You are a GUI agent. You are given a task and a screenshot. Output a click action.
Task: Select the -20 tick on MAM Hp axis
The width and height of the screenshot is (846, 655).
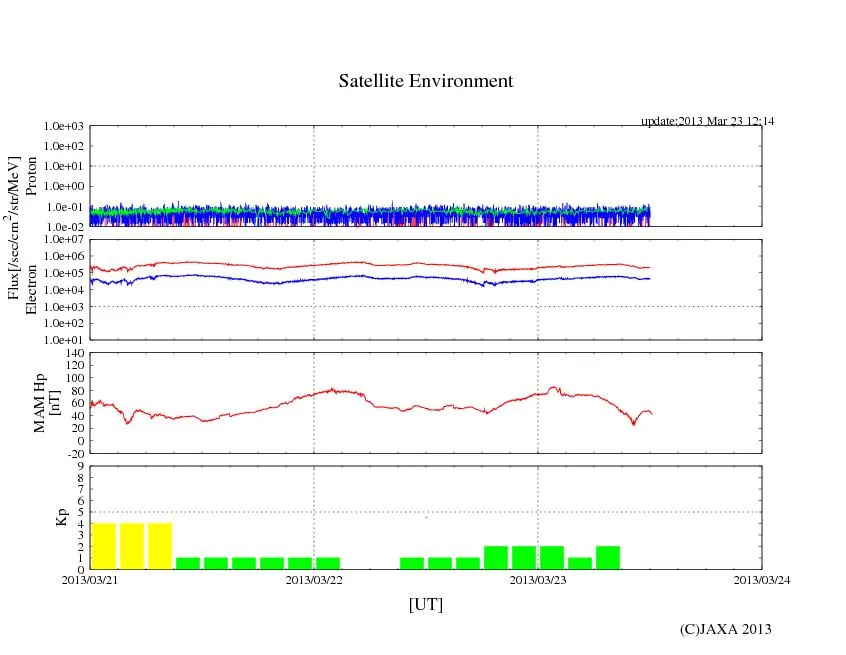76,454
